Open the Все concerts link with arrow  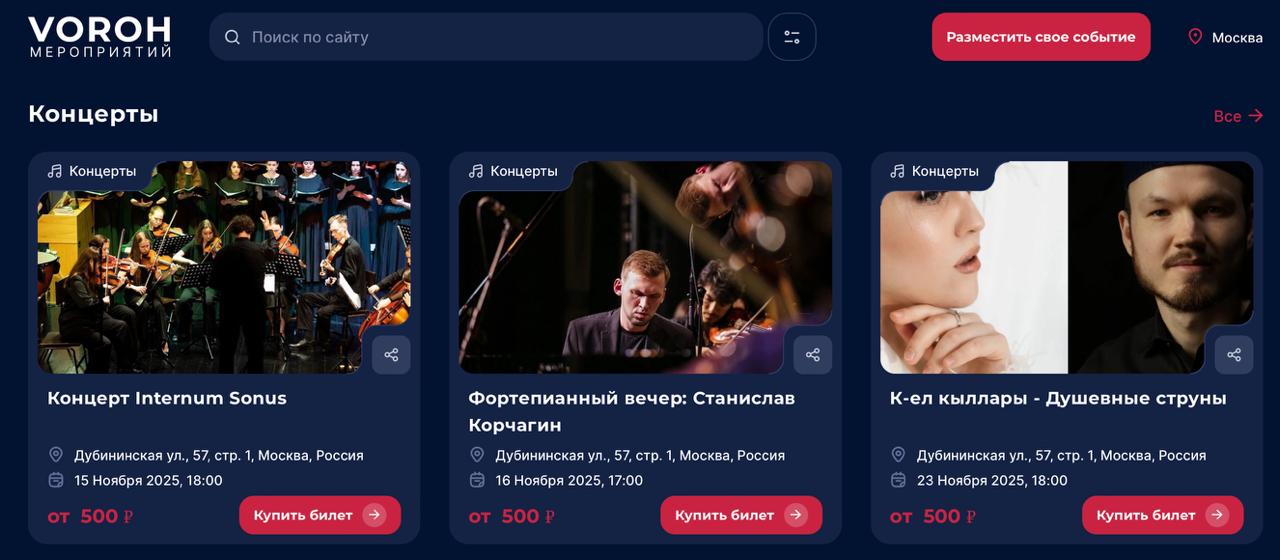(x=1238, y=116)
